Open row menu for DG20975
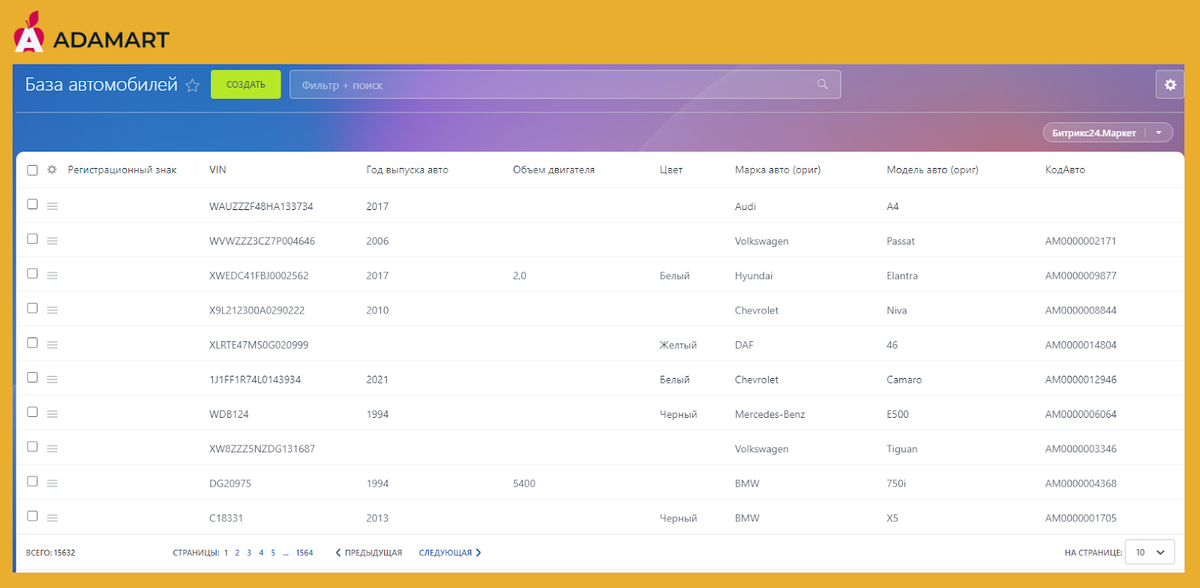The width and height of the screenshot is (1200, 588). 52,484
